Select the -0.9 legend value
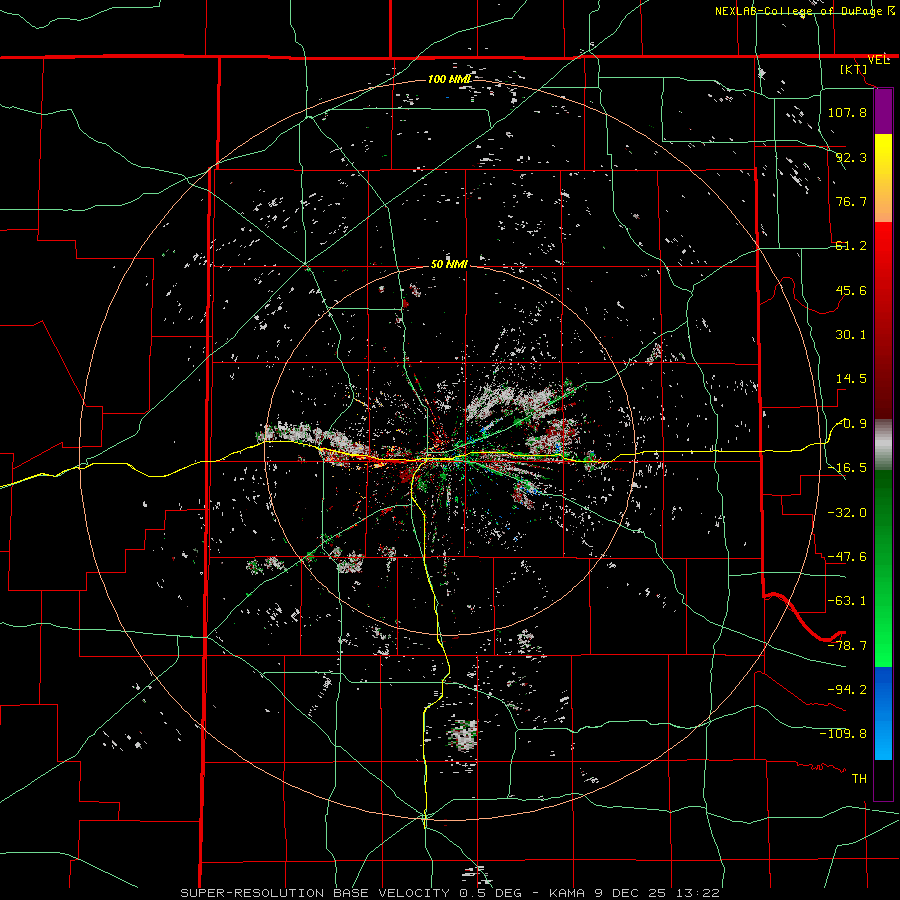The image size is (900, 900). click(x=851, y=424)
